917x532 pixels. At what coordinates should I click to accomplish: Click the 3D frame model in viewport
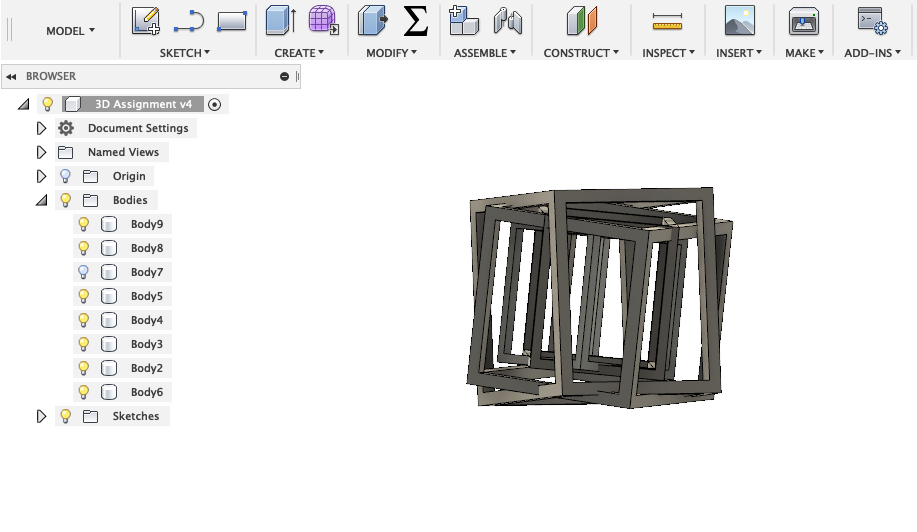click(x=599, y=297)
